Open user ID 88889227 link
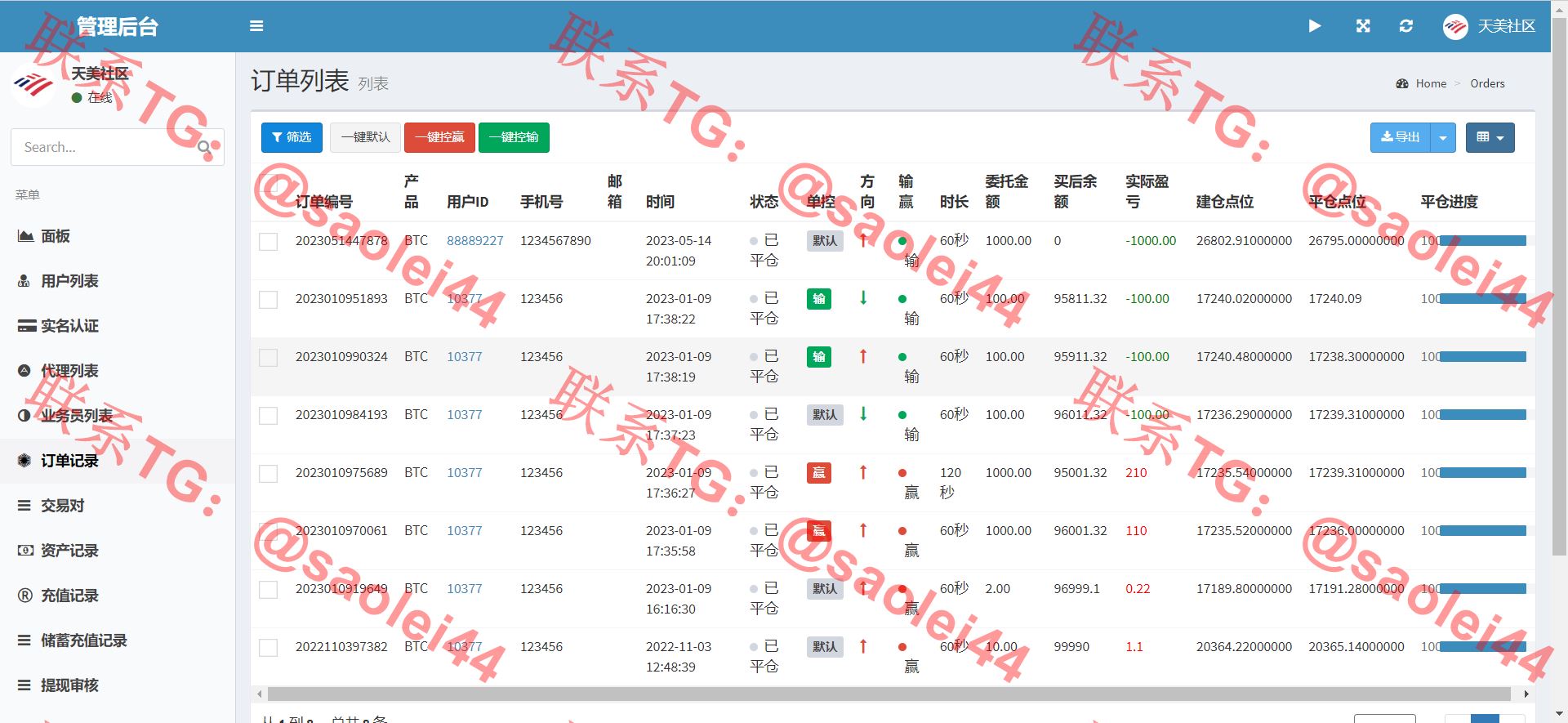 click(475, 241)
